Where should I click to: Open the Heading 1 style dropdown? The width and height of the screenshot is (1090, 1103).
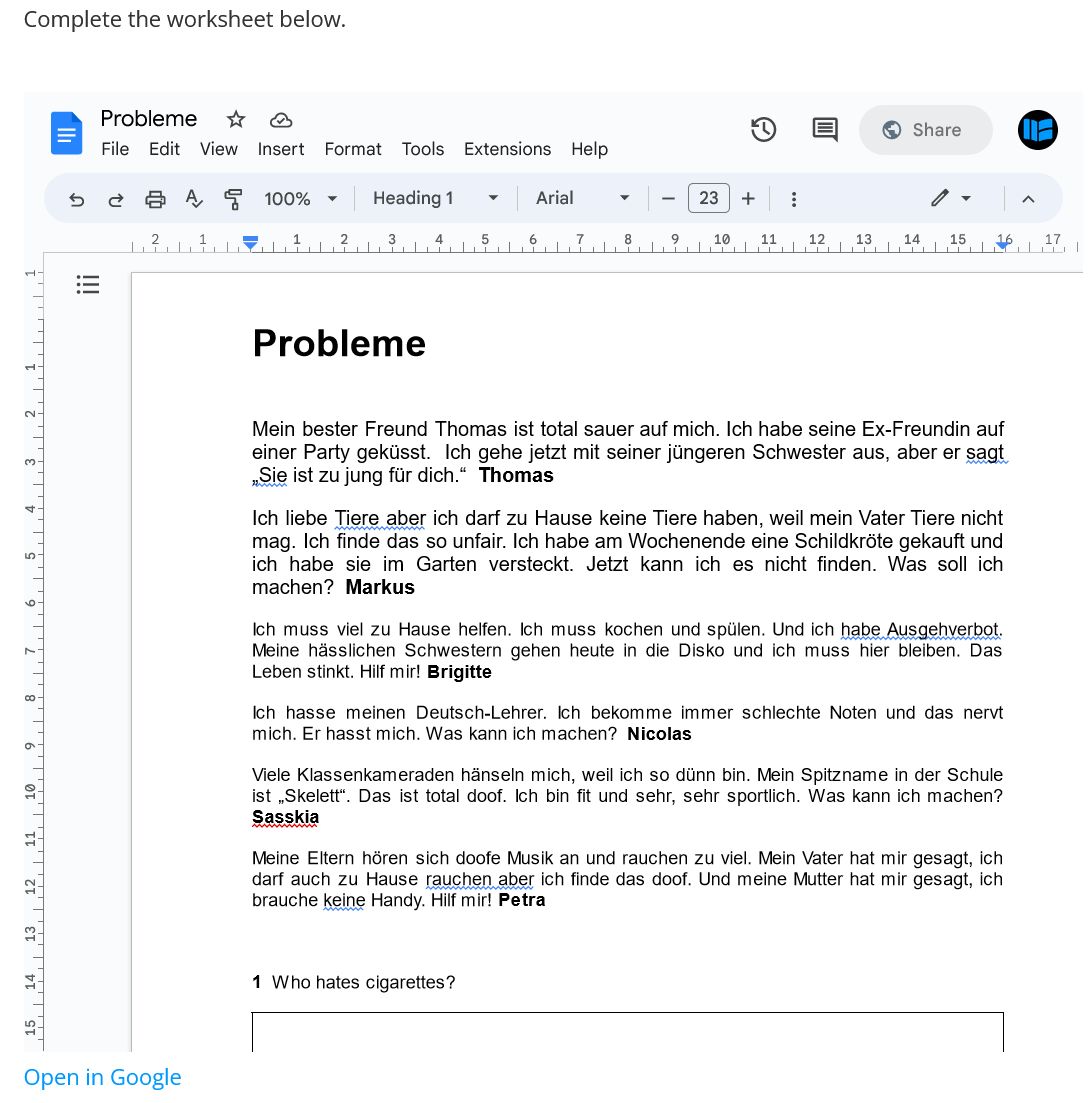click(x=435, y=198)
